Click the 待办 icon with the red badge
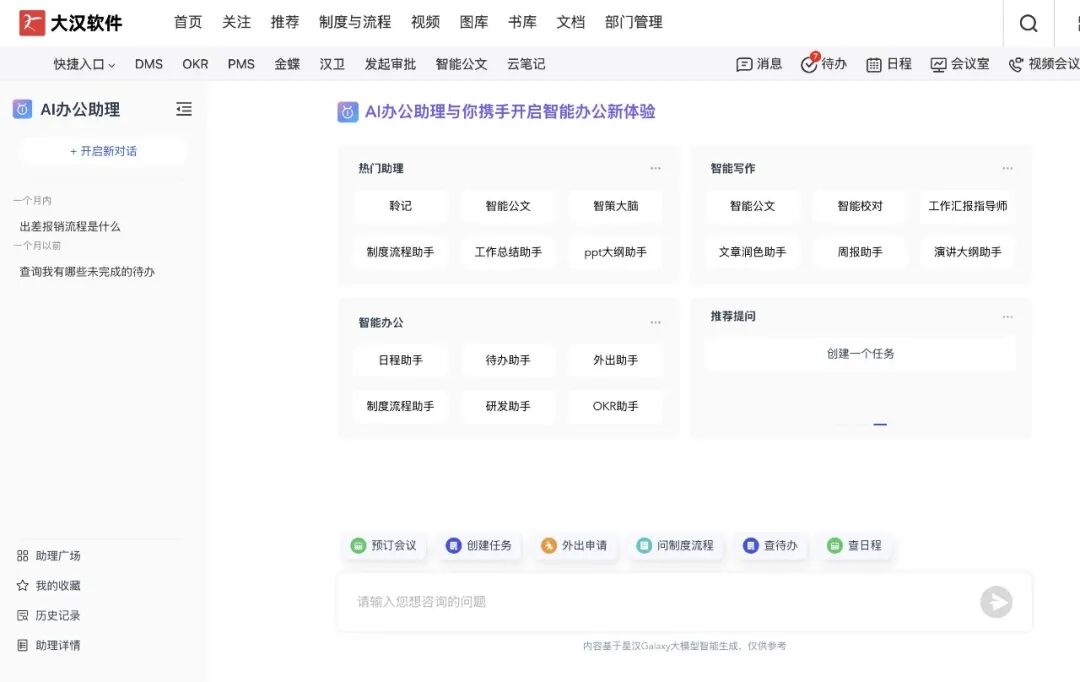This screenshot has width=1080, height=682. coord(810,63)
